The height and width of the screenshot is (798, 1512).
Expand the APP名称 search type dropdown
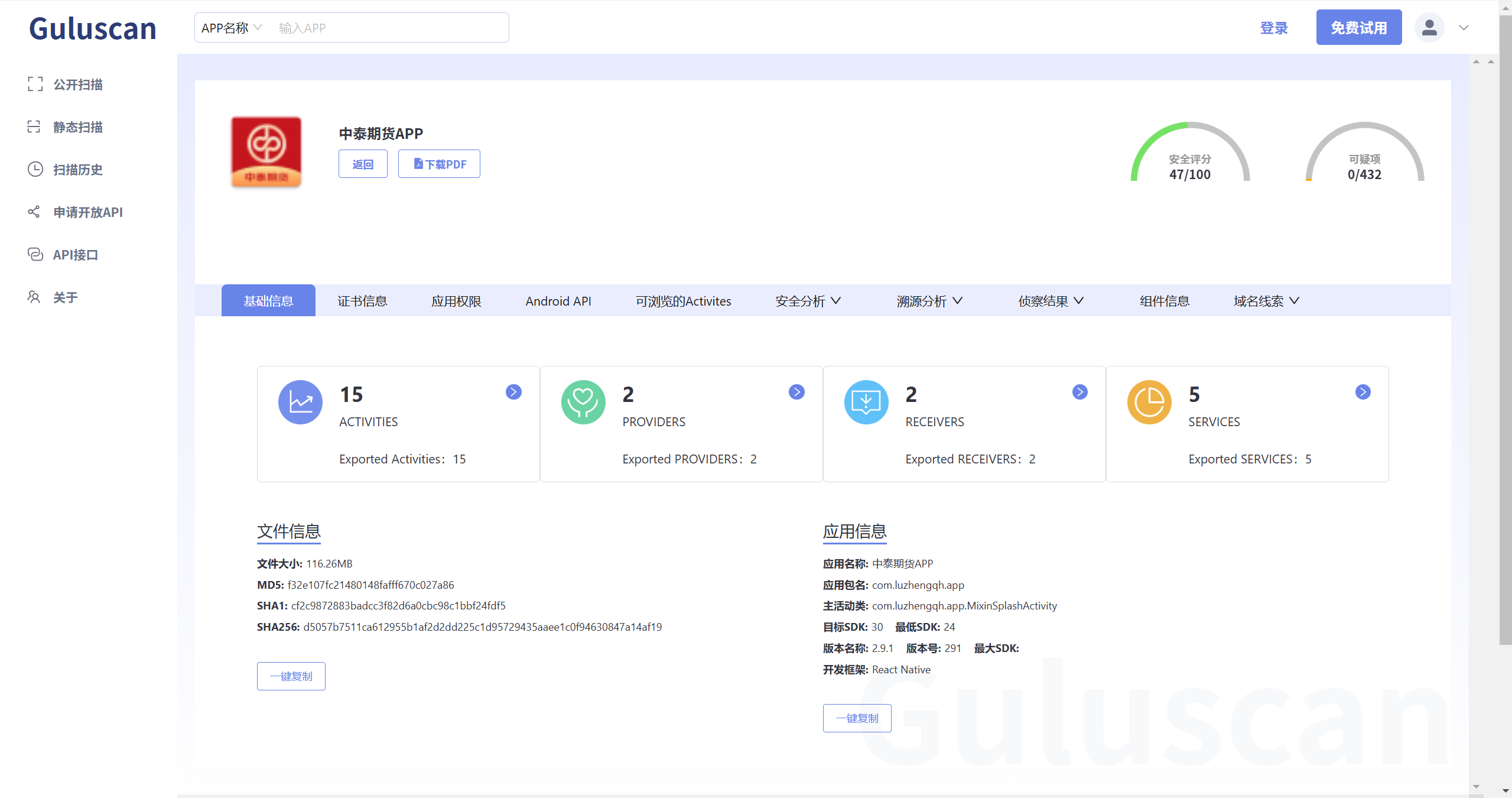232,28
